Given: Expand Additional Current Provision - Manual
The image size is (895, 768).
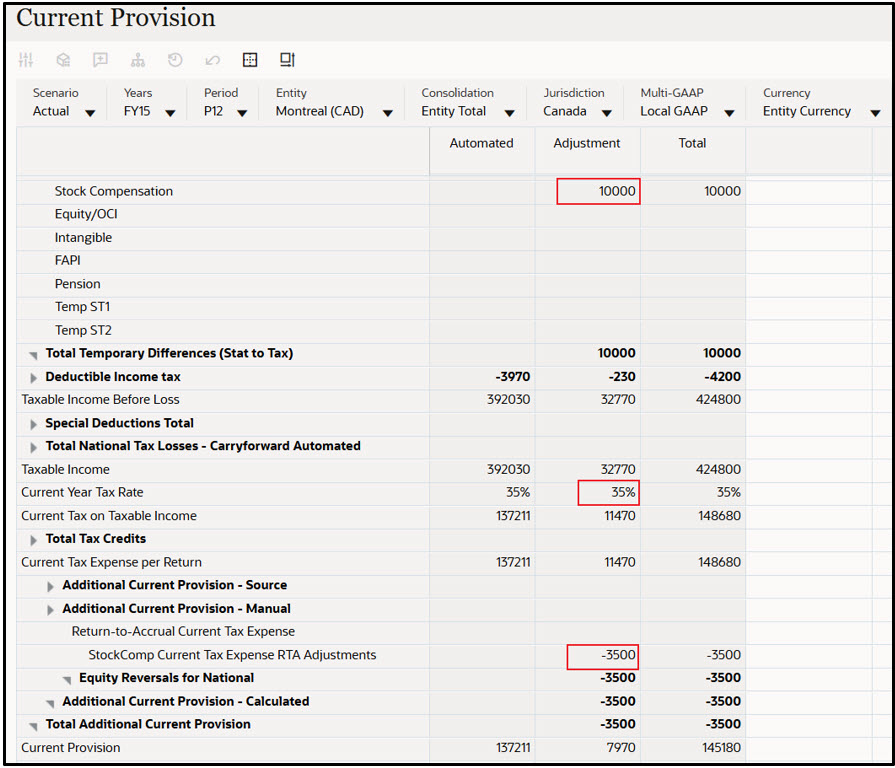Looking at the screenshot, I should coord(50,609).
